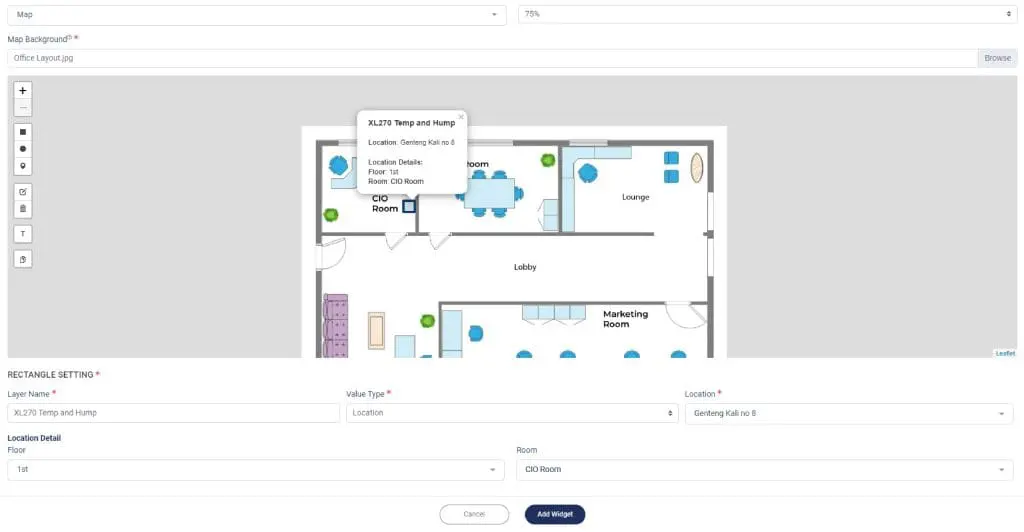
Task: Click the copy document icon in map toolbar
Action: click(x=23, y=259)
